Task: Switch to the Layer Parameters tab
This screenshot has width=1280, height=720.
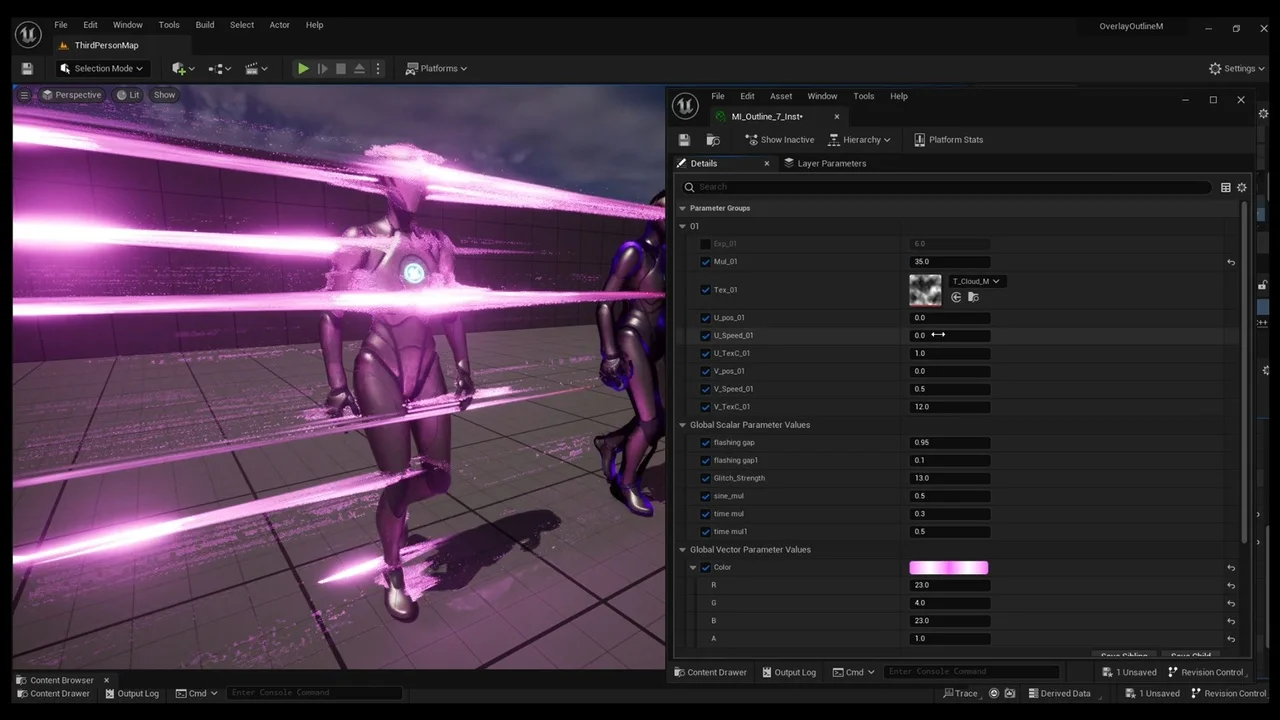Action: [x=830, y=163]
